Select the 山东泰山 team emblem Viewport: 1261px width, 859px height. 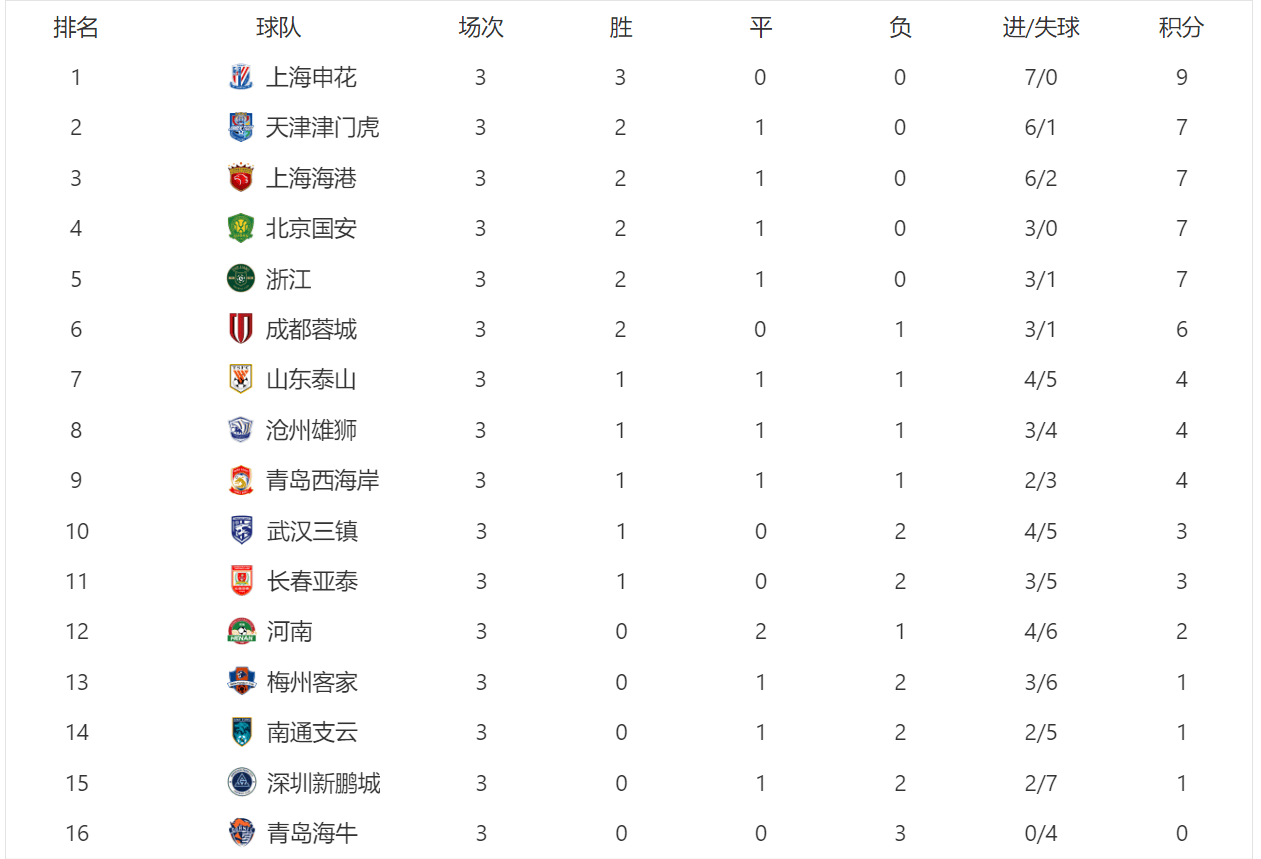coord(241,379)
